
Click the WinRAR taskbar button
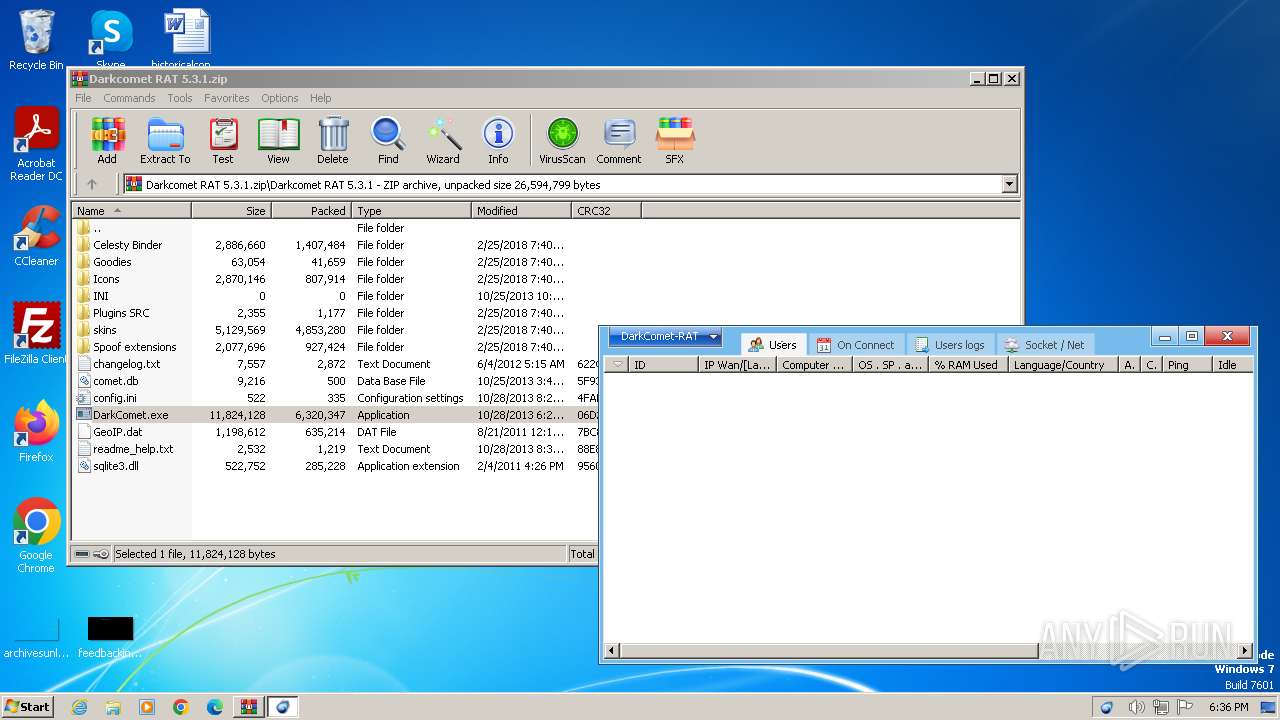coord(248,707)
